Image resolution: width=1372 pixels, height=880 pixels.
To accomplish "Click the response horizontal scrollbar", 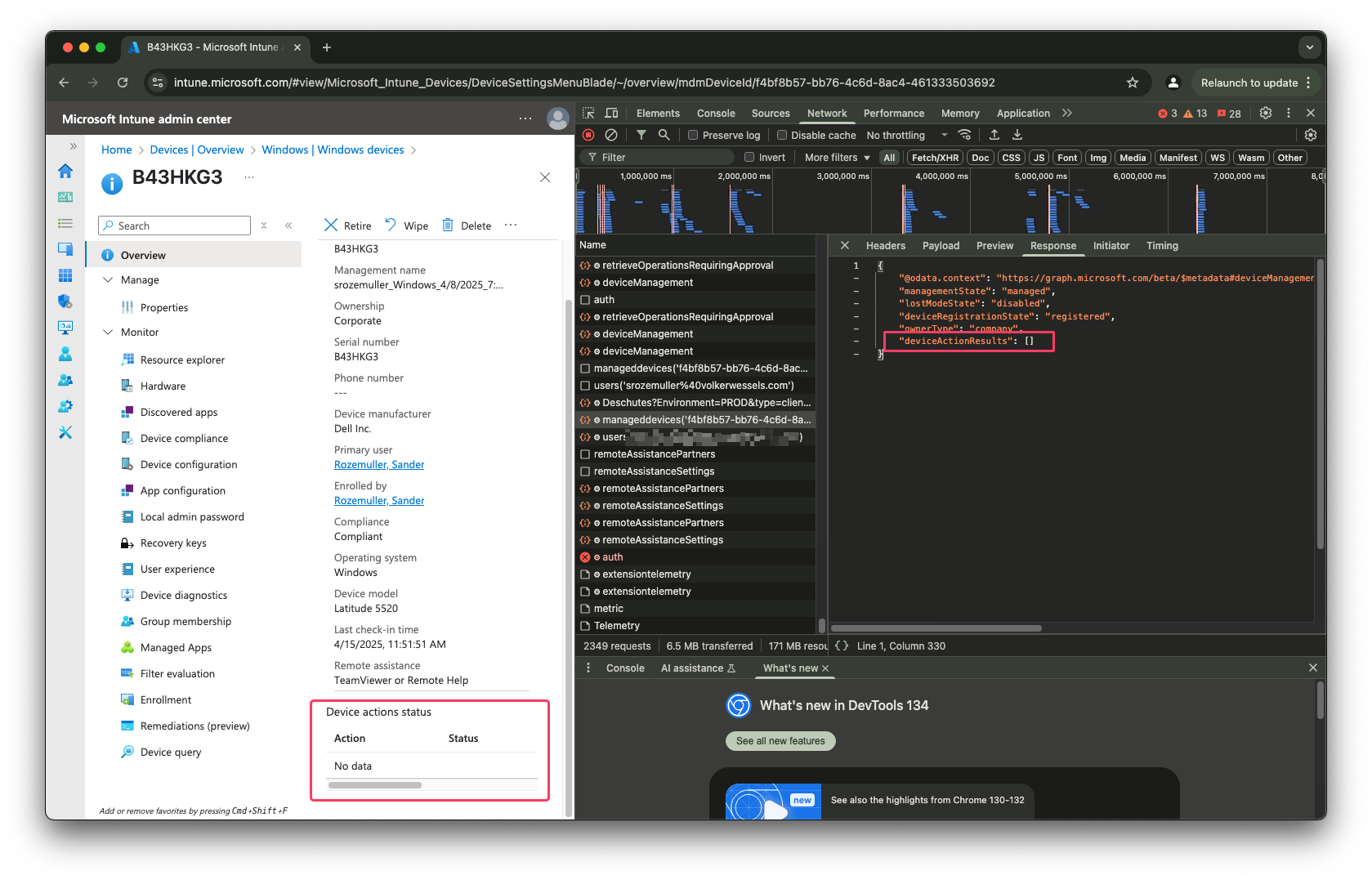I will click(x=937, y=628).
